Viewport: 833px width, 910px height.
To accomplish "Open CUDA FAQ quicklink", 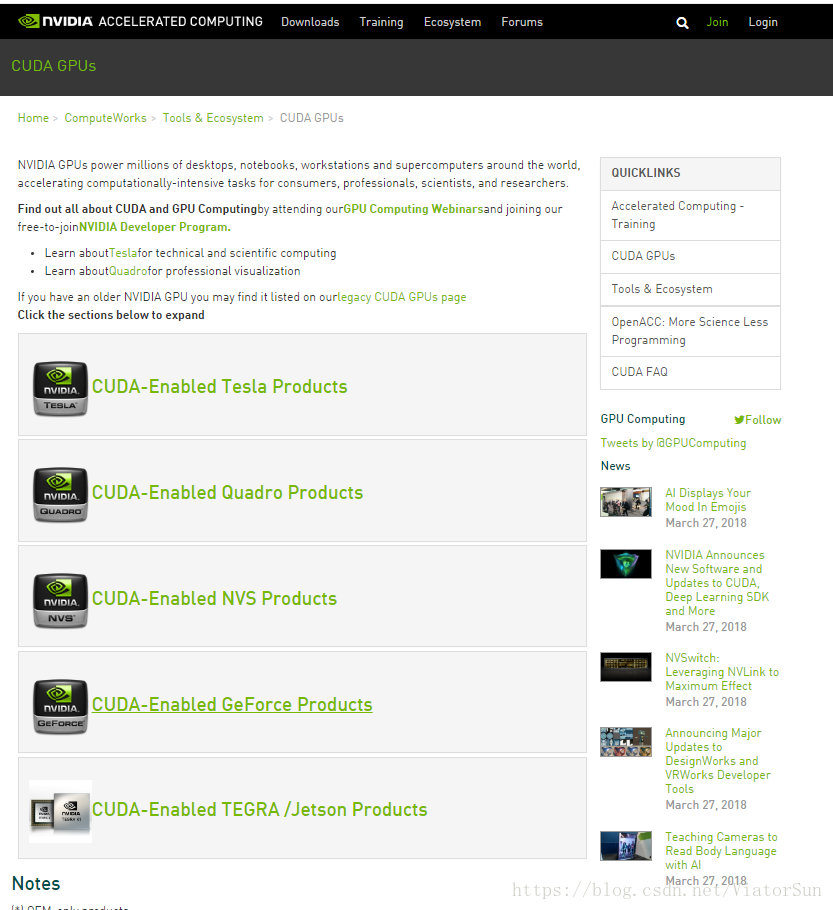I will point(690,373).
